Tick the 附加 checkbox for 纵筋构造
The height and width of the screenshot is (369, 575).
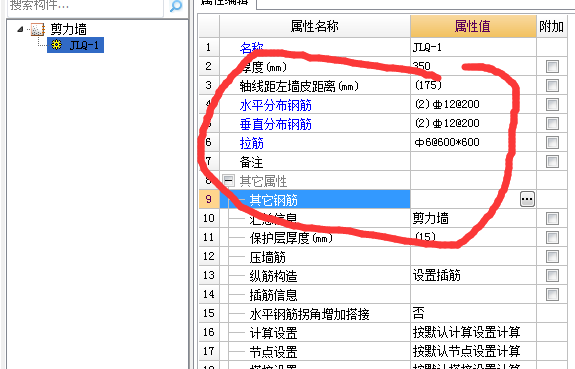coord(552,275)
